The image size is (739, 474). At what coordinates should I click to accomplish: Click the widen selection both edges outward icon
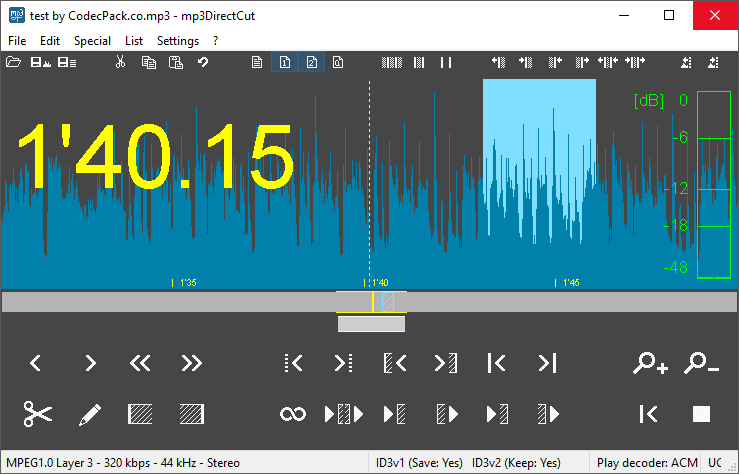pos(608,62)
